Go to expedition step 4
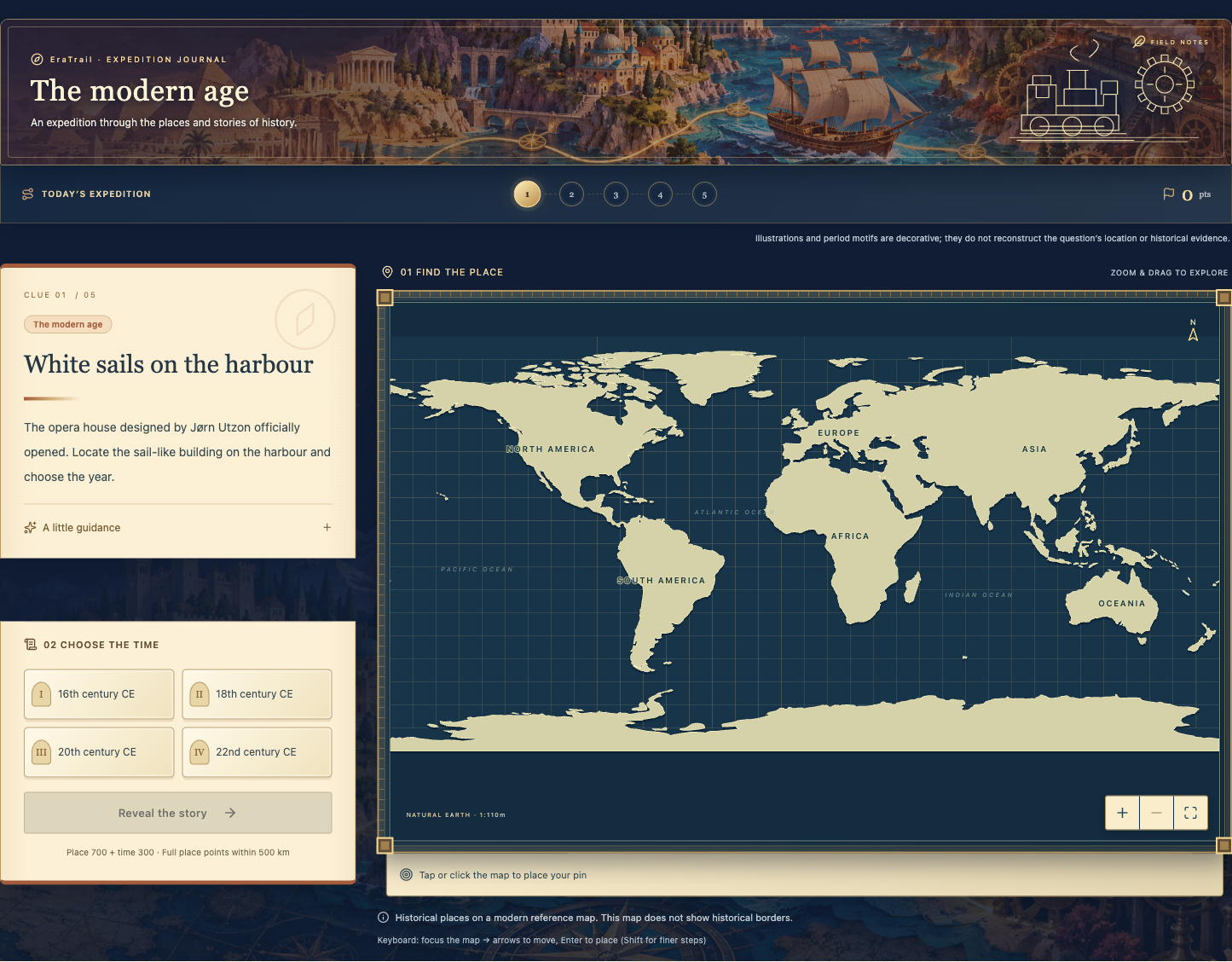Image resolution: width=1232 pixels, height=962 pixels. (660, 194)
